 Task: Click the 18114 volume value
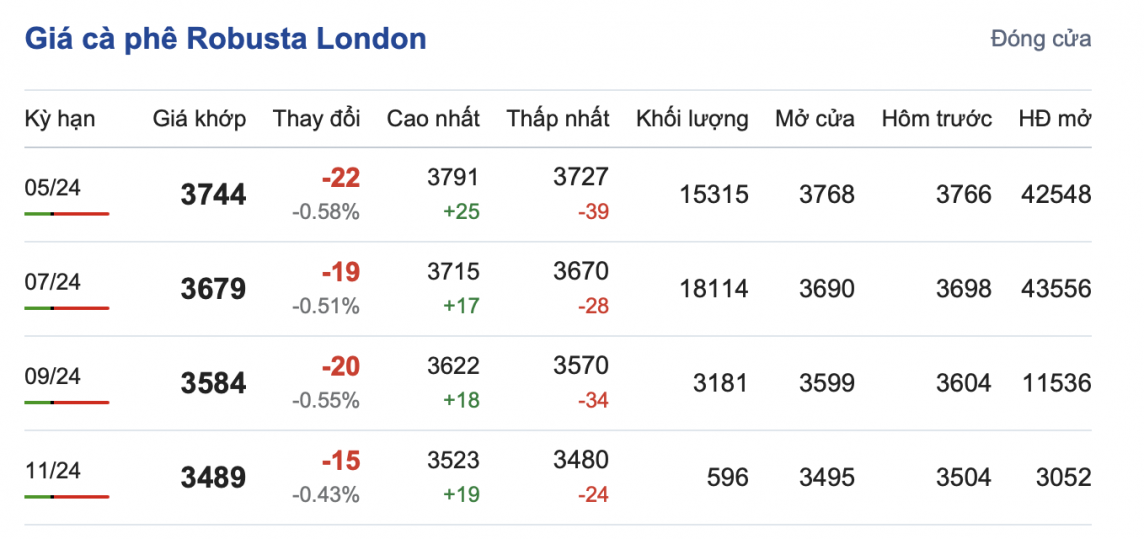click(x=713, y=289)
